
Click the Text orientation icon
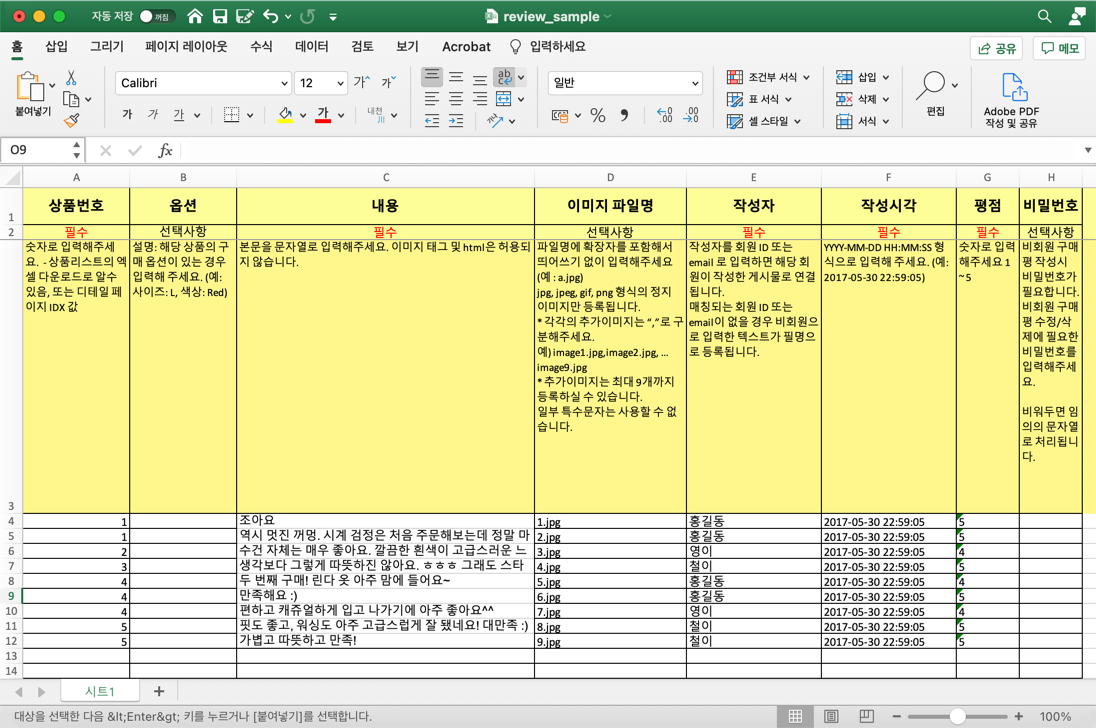tap(495, 121)
